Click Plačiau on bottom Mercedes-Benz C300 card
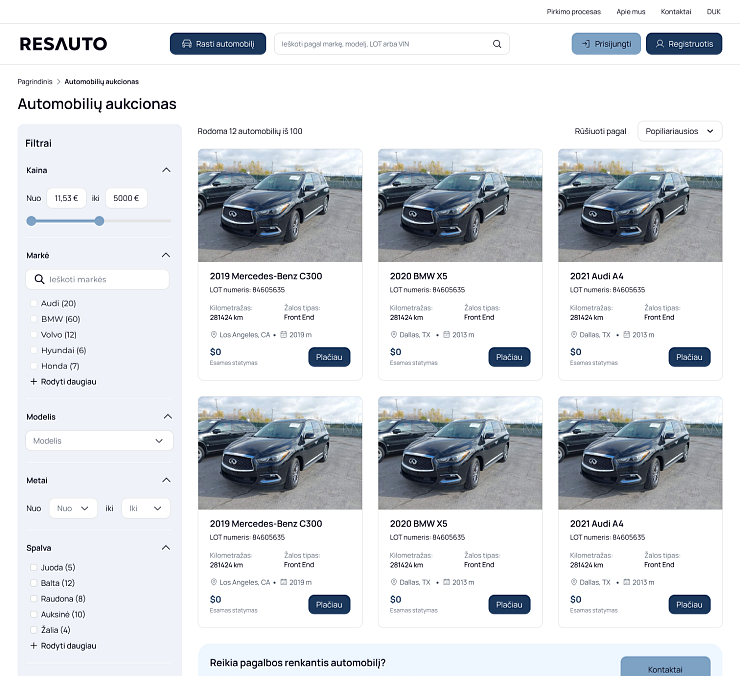 tap(329, 604)
